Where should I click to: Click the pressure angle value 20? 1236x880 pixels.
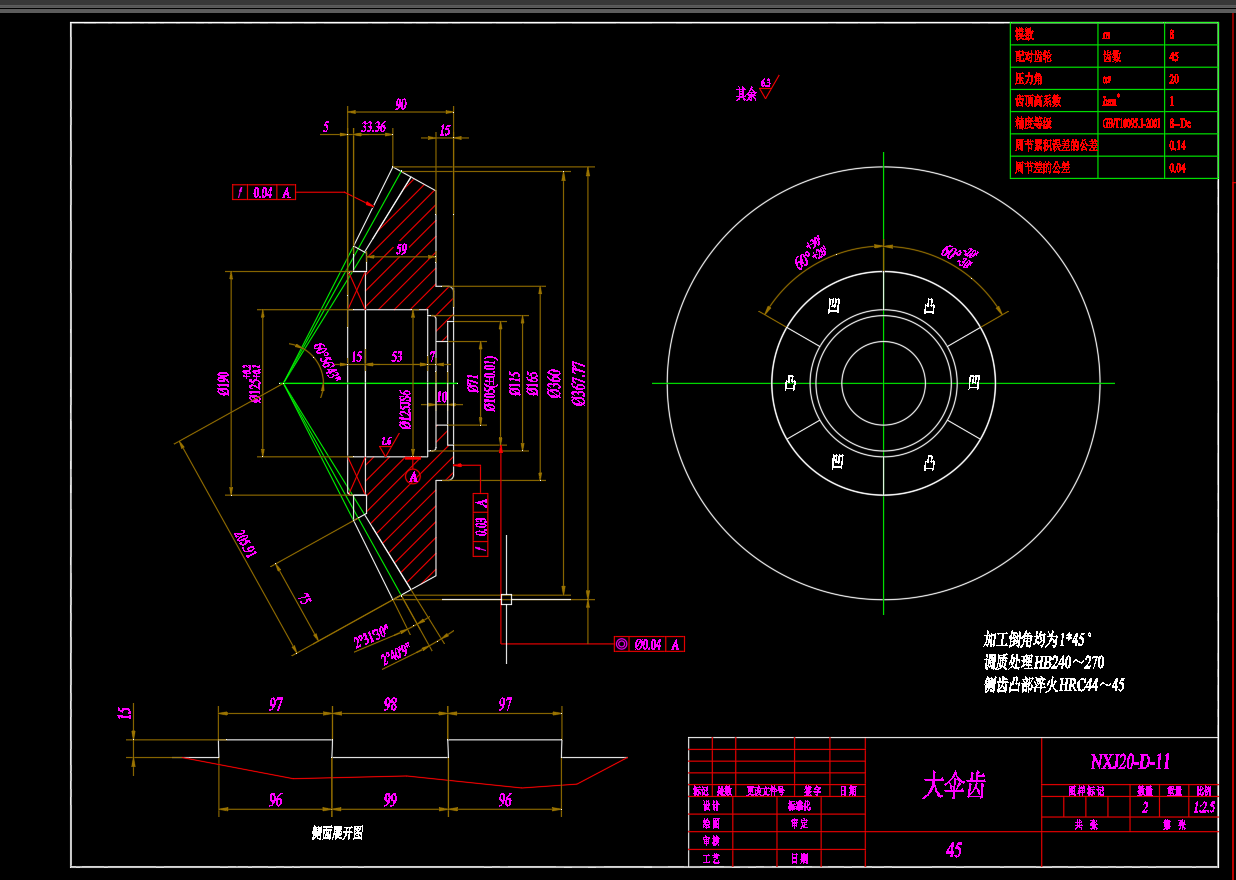click(x=1173, y=78)
